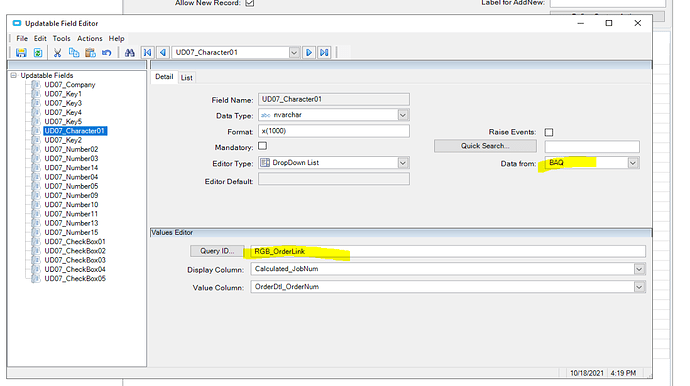Open the Data from dropdown
Image resolution: width=690 pixels, height=386 pixels.
point(632,163)
